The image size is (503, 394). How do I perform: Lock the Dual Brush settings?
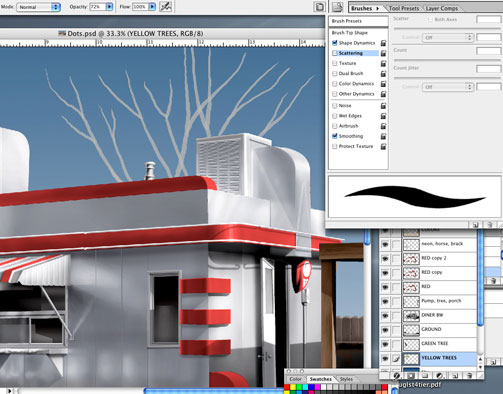pos(383,74)
